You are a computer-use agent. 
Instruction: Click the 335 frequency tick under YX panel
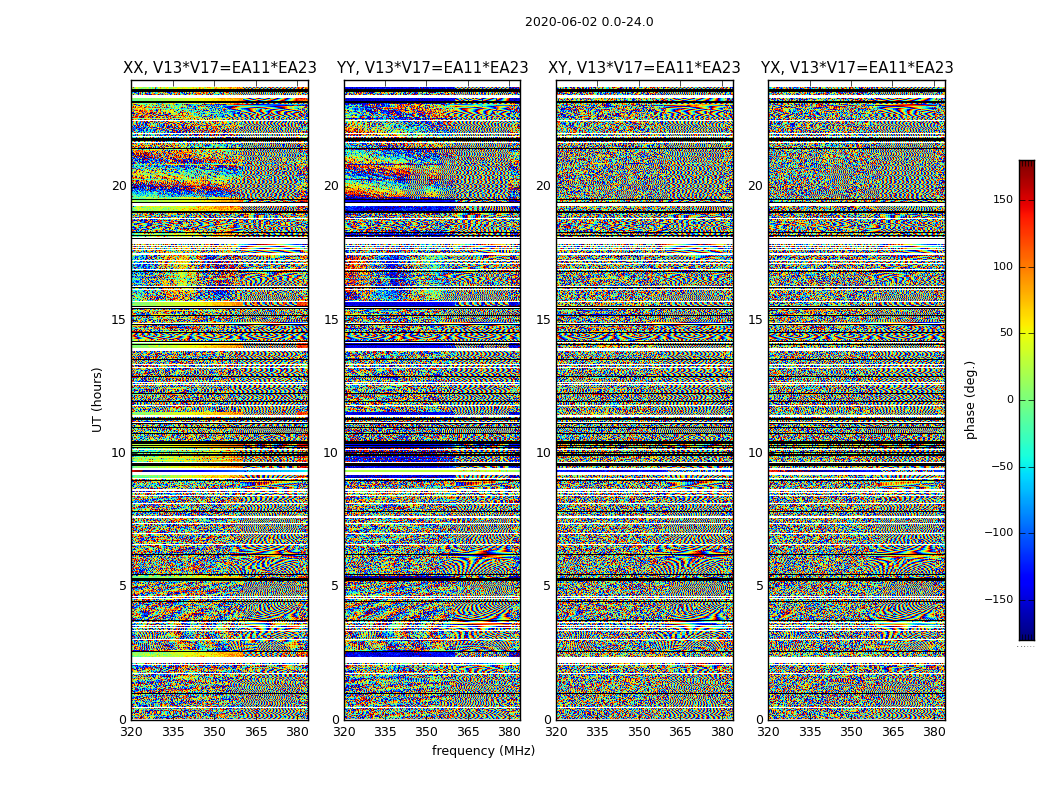pos(810,732)
